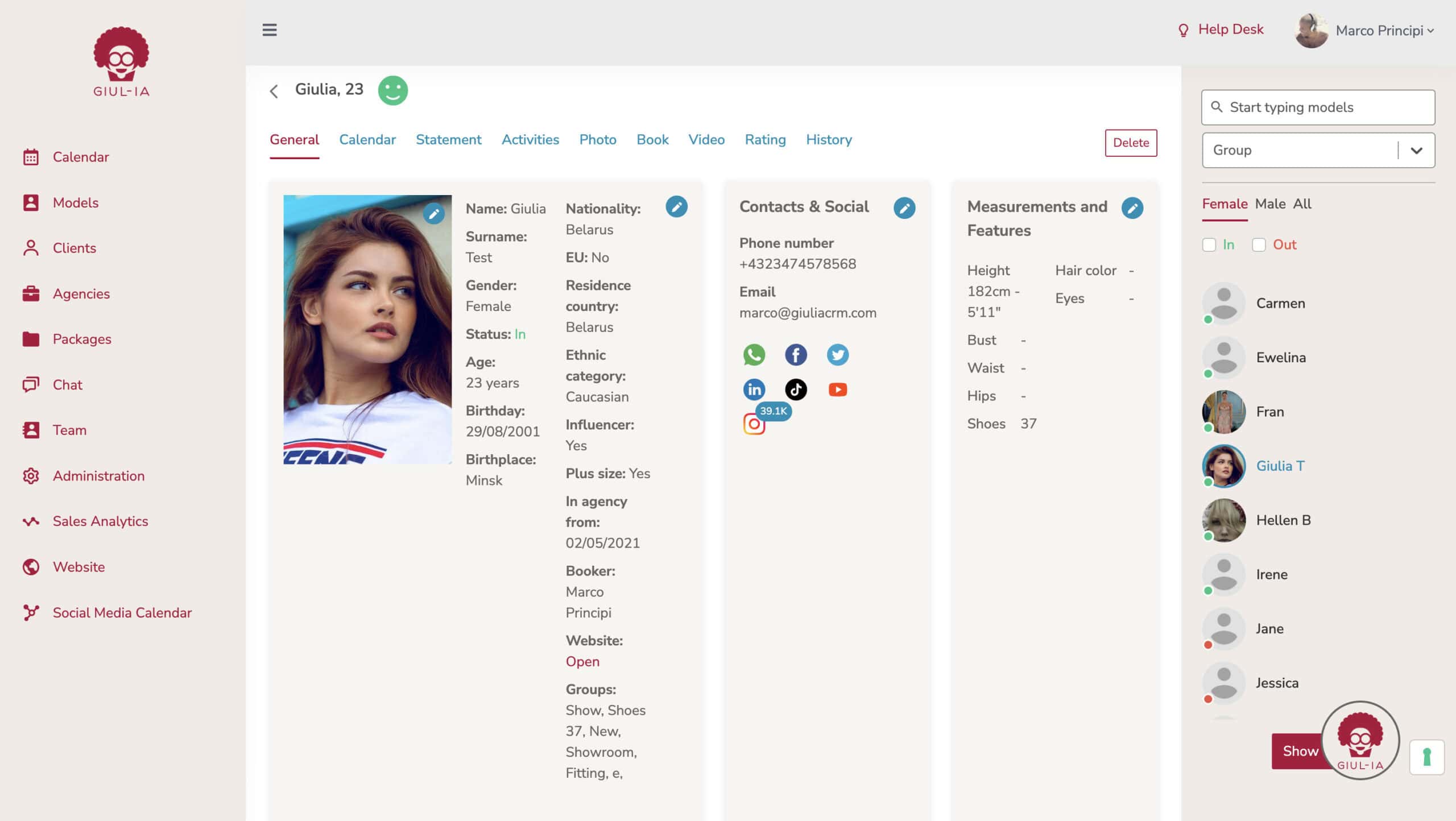Switch to the History tab
The width and height of the screenshot is (1456, 821).
pyautogui.click(x=829, y=140)
